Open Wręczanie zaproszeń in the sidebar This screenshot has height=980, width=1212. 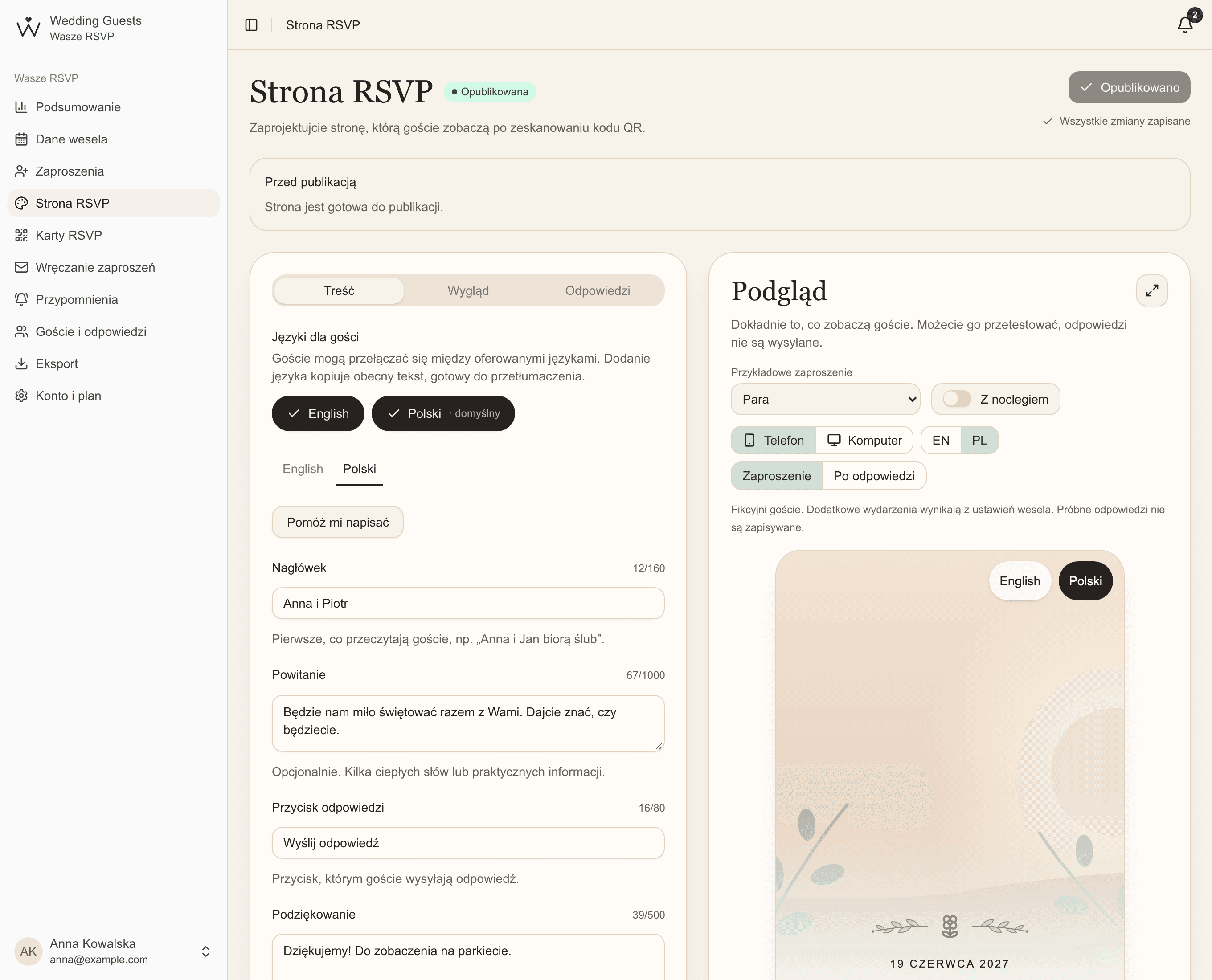(114, 268)
